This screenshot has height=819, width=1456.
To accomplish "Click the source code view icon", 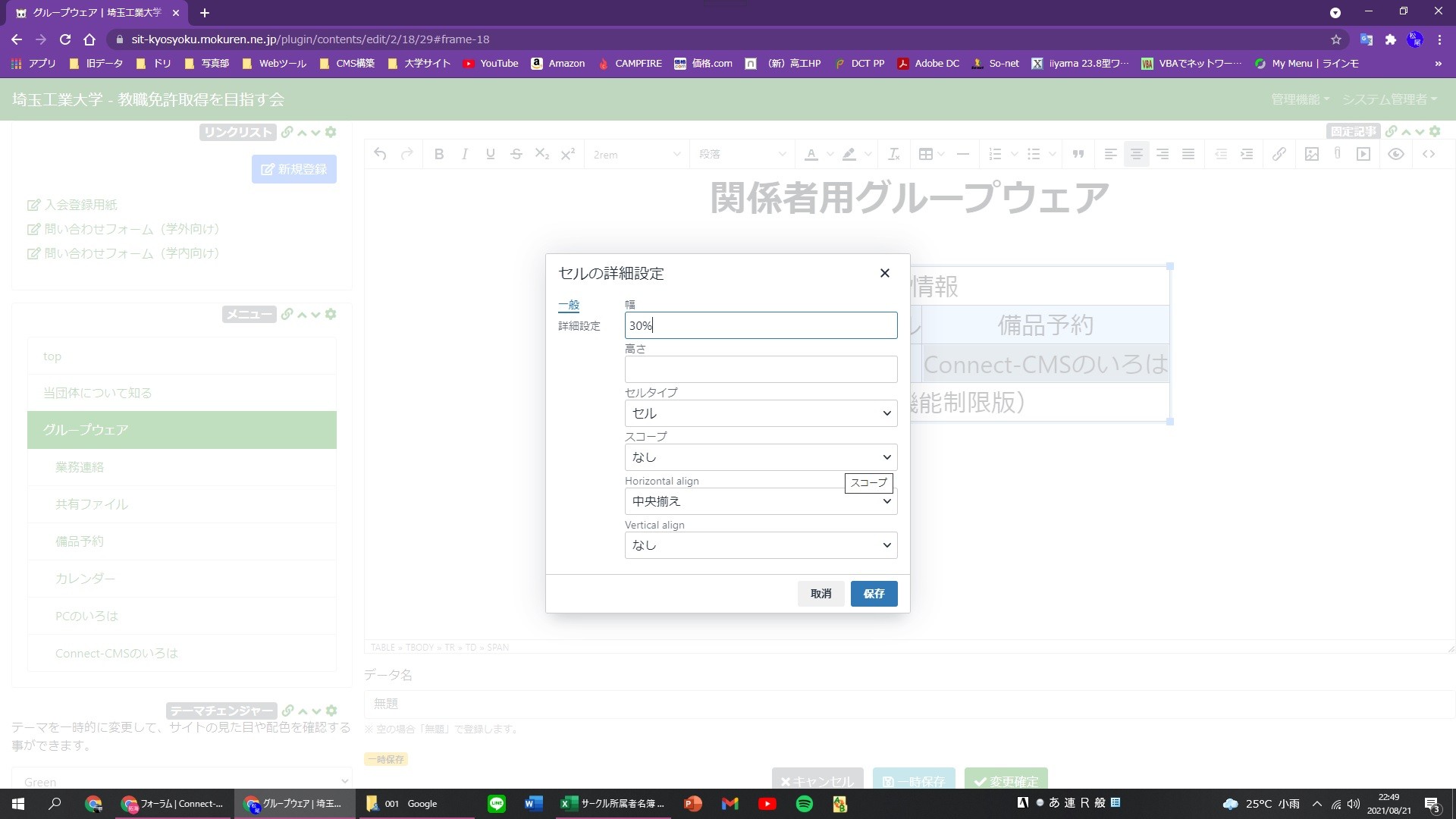I will 1430,153.
